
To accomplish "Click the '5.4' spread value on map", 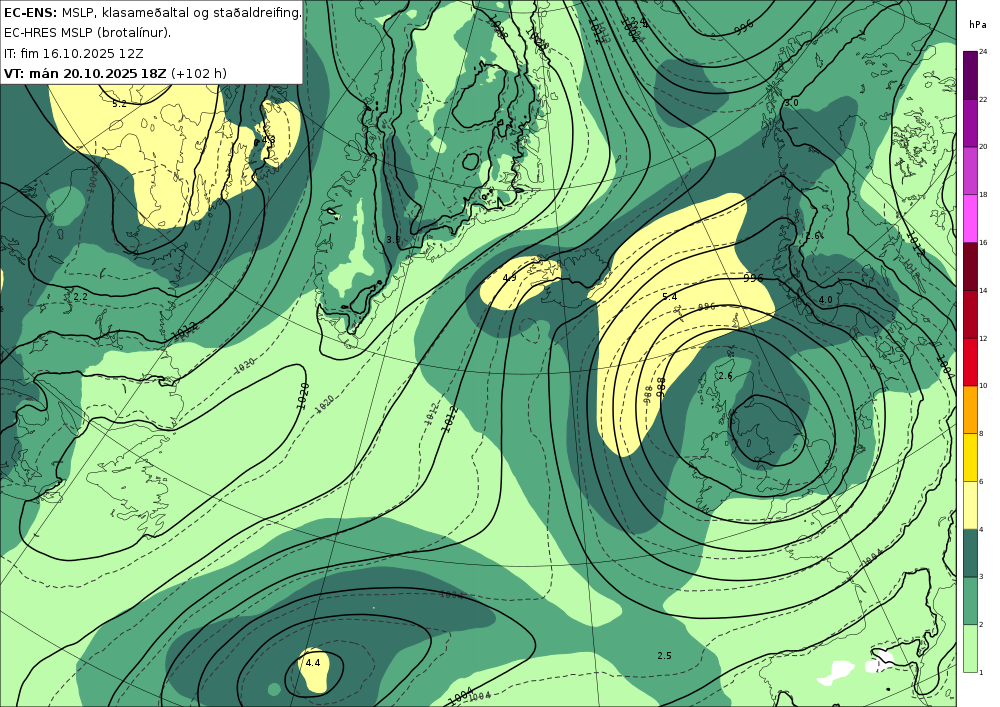I will point(670,296).
